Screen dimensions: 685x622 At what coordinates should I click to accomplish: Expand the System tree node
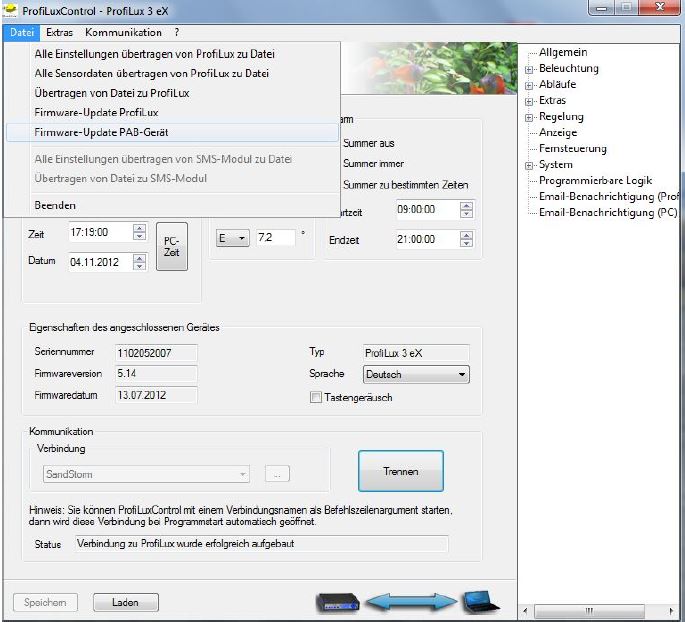pos(529,165)
